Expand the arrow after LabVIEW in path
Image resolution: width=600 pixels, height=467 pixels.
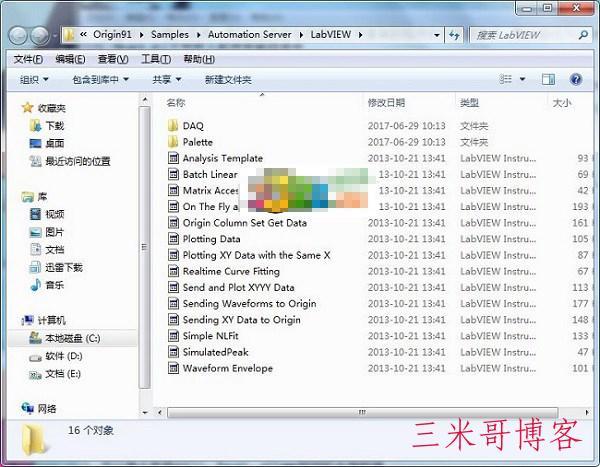pos(360,35)
